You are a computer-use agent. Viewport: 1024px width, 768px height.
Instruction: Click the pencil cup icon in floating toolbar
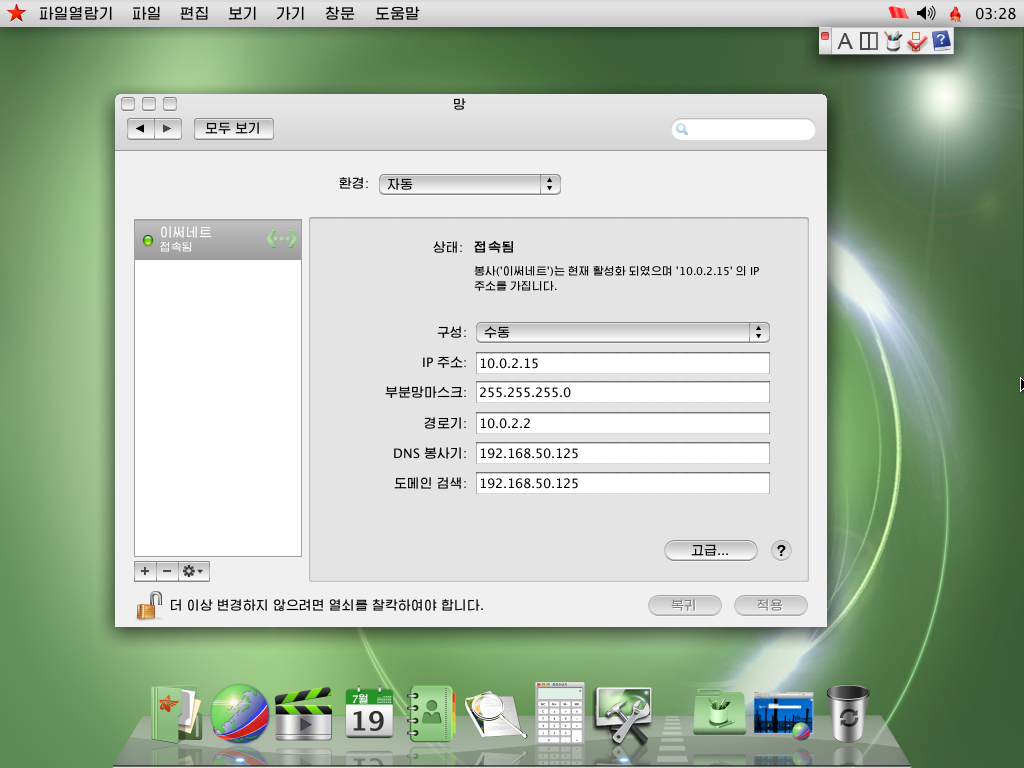893,40
